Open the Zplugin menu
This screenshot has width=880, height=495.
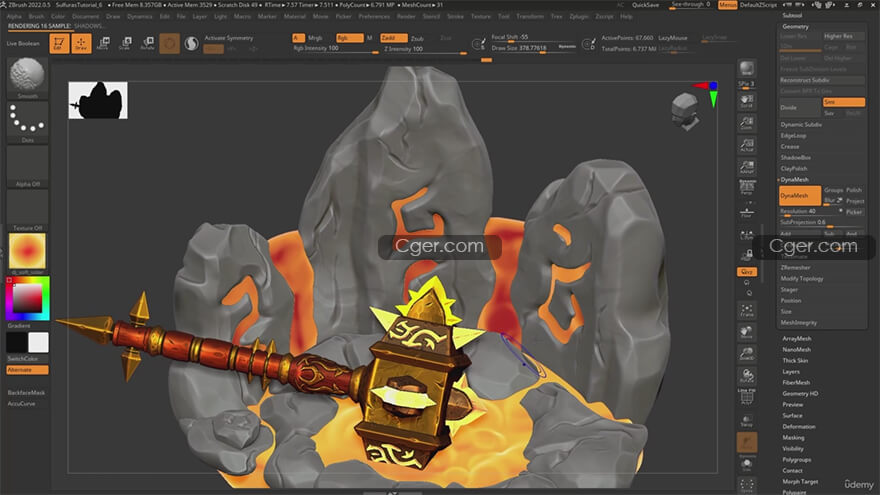coord(579,16)
